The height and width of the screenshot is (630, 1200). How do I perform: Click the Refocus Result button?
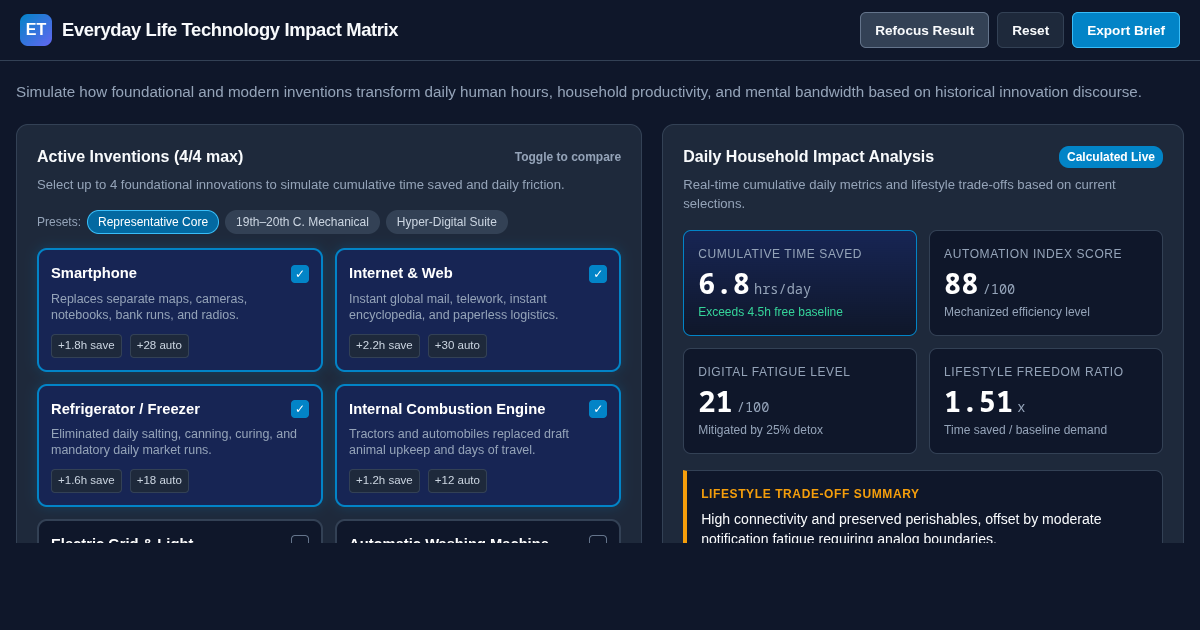click(x=924, y=30)
